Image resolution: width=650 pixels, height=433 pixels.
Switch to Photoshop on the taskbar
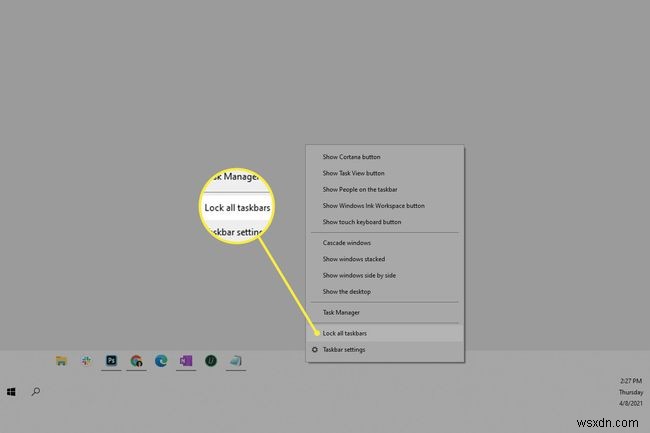(x=111, y=360)
